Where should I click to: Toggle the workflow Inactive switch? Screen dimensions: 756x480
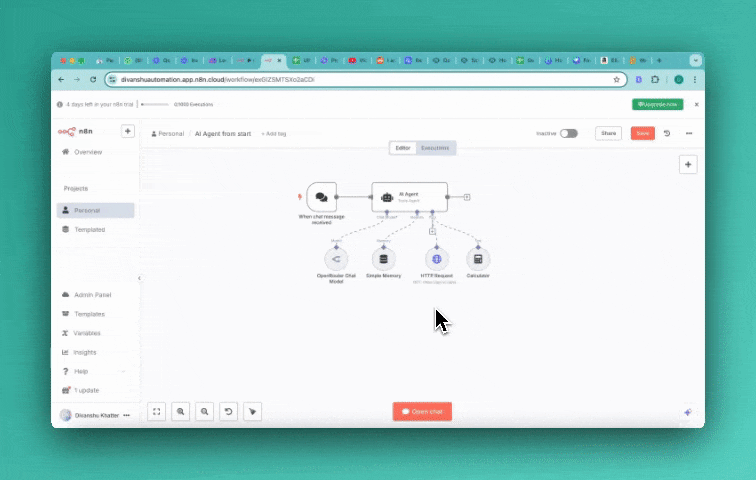[568, 133]
